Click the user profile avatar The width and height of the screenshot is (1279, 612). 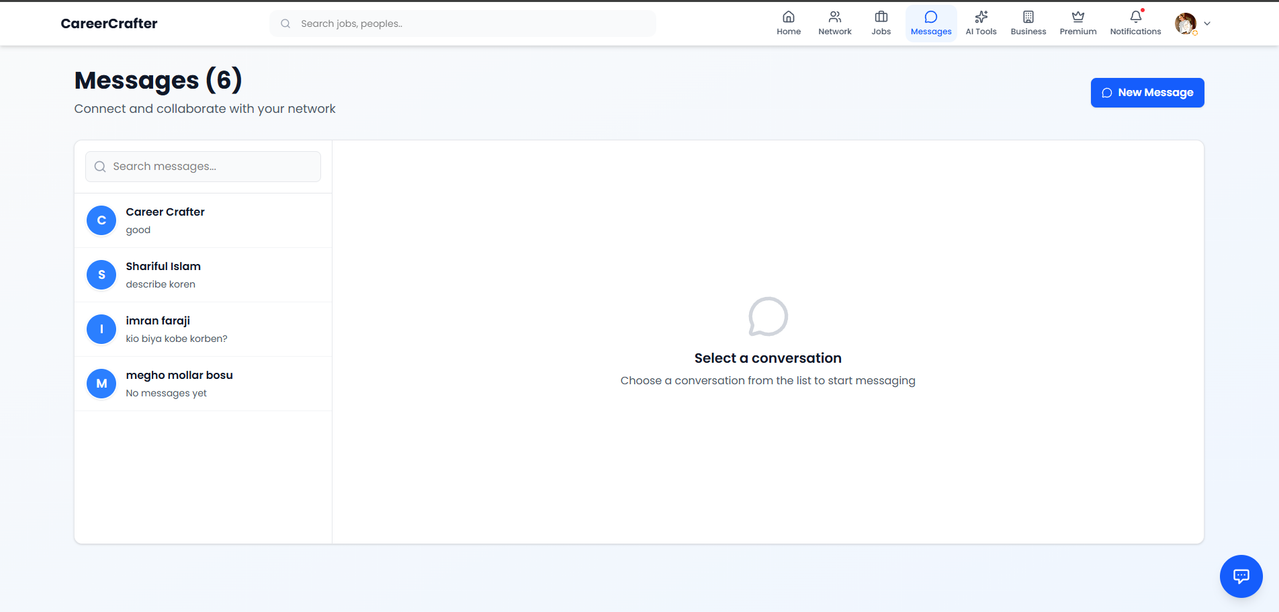pyautogui.click(x=1186, y=23)
